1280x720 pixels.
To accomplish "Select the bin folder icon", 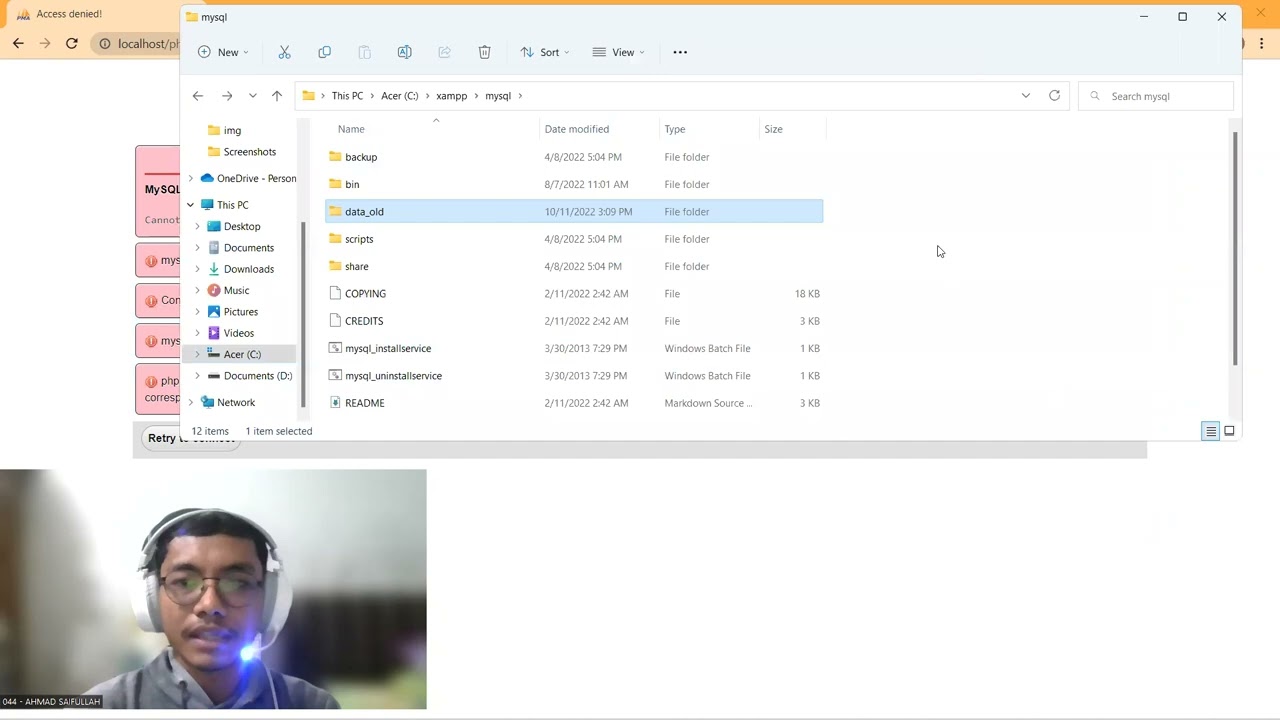I will click(335, 184).
